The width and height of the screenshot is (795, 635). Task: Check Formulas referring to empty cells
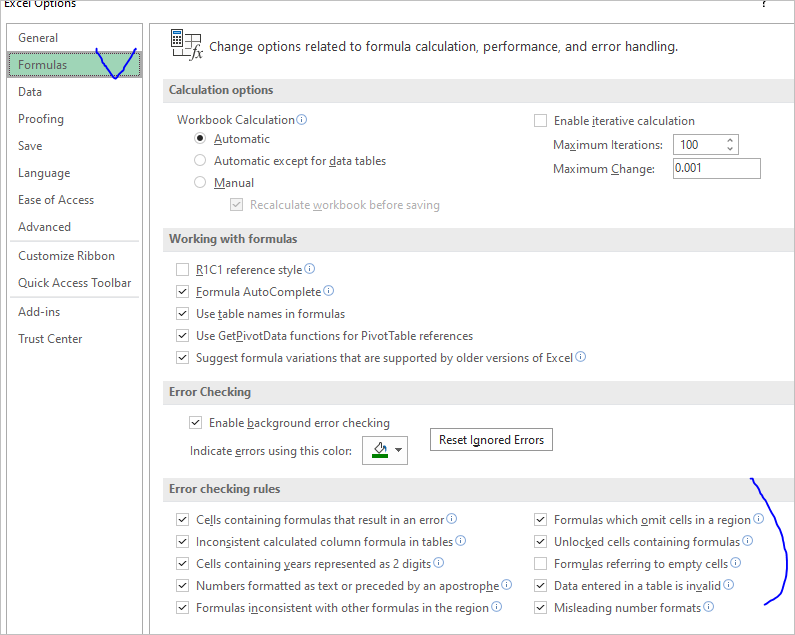(x=541, y=564)
